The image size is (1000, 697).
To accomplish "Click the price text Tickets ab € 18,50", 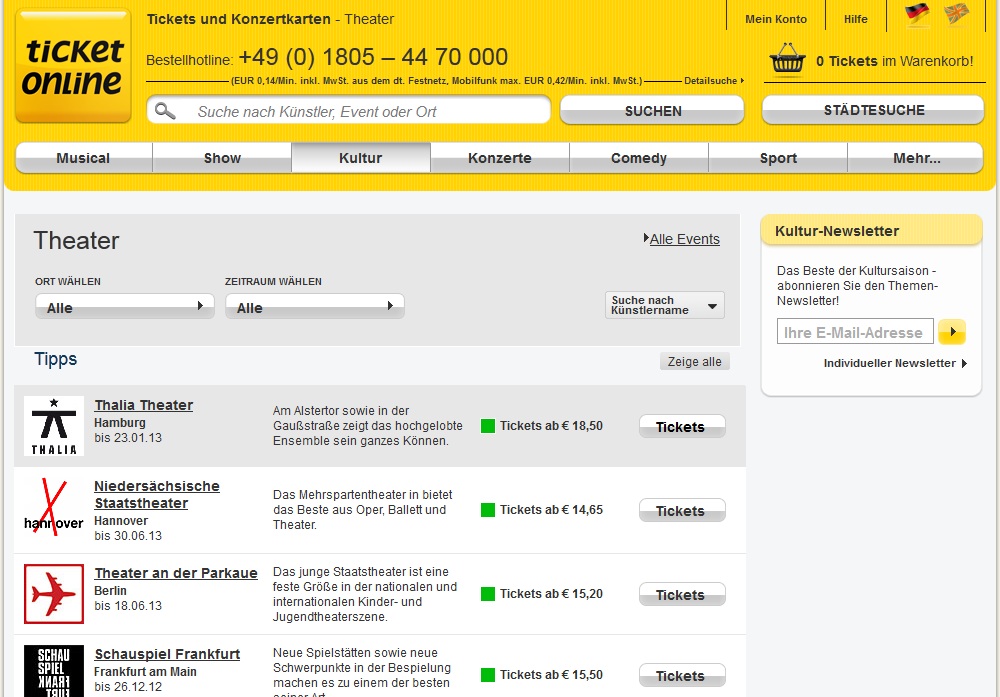I will click(551, 426).
